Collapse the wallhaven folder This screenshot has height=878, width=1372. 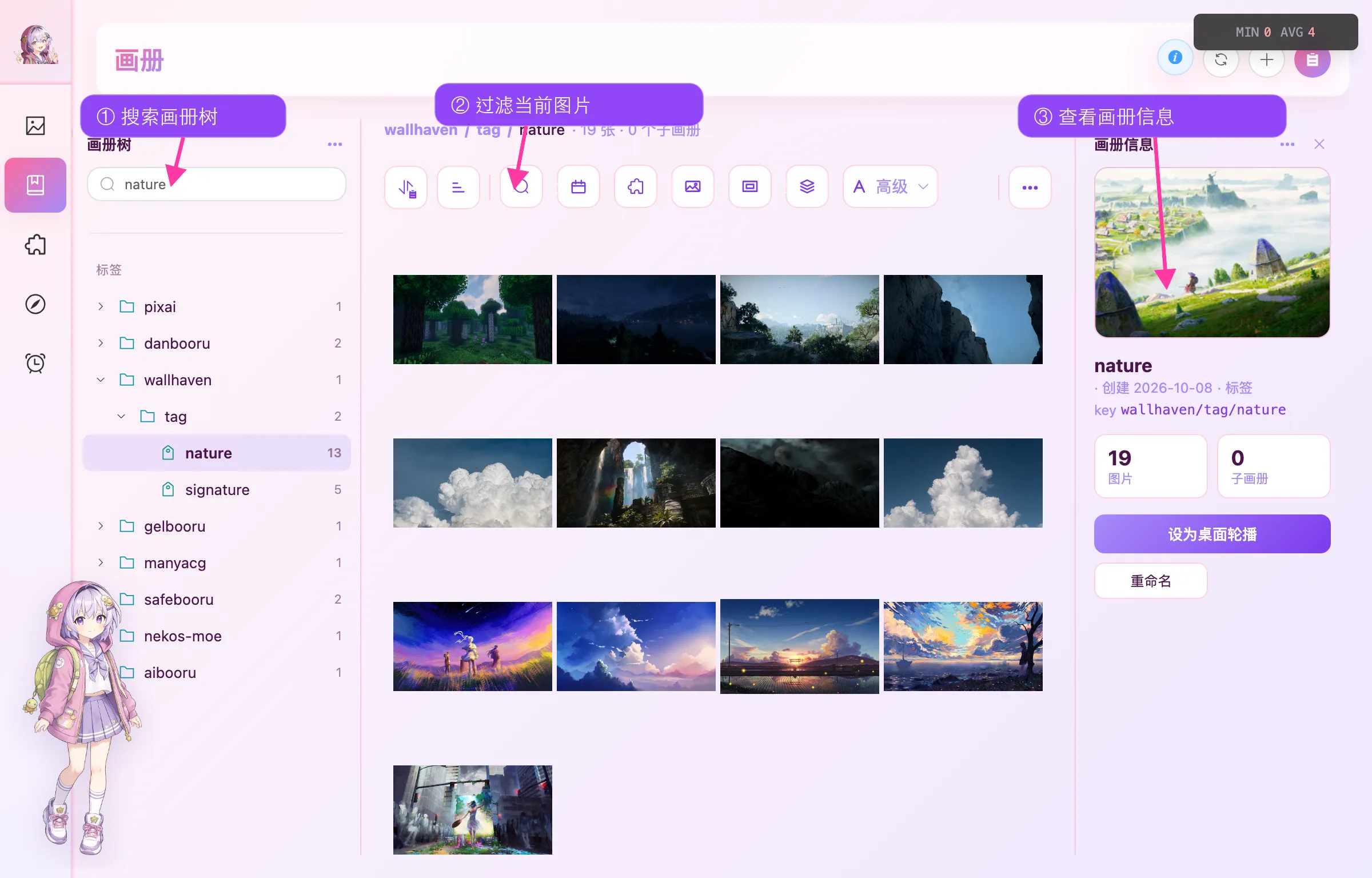point(101,380)
